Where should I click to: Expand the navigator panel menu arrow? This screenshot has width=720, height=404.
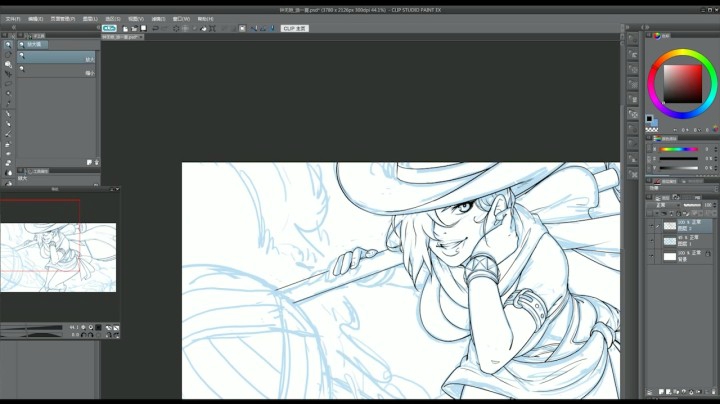tap(118, 189)
